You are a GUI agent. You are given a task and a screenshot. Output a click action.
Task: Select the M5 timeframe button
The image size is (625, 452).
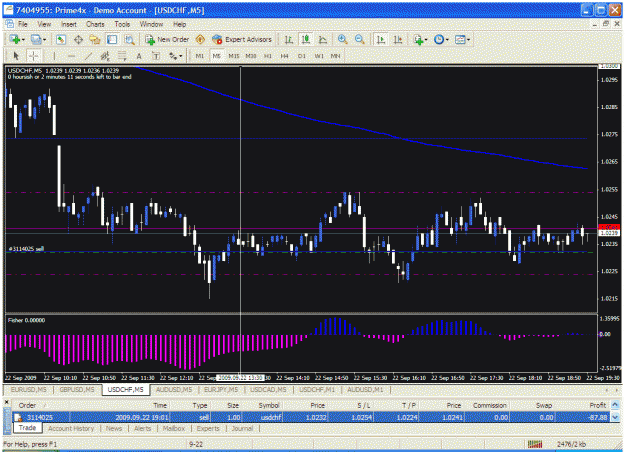click(x=216, y=56)
